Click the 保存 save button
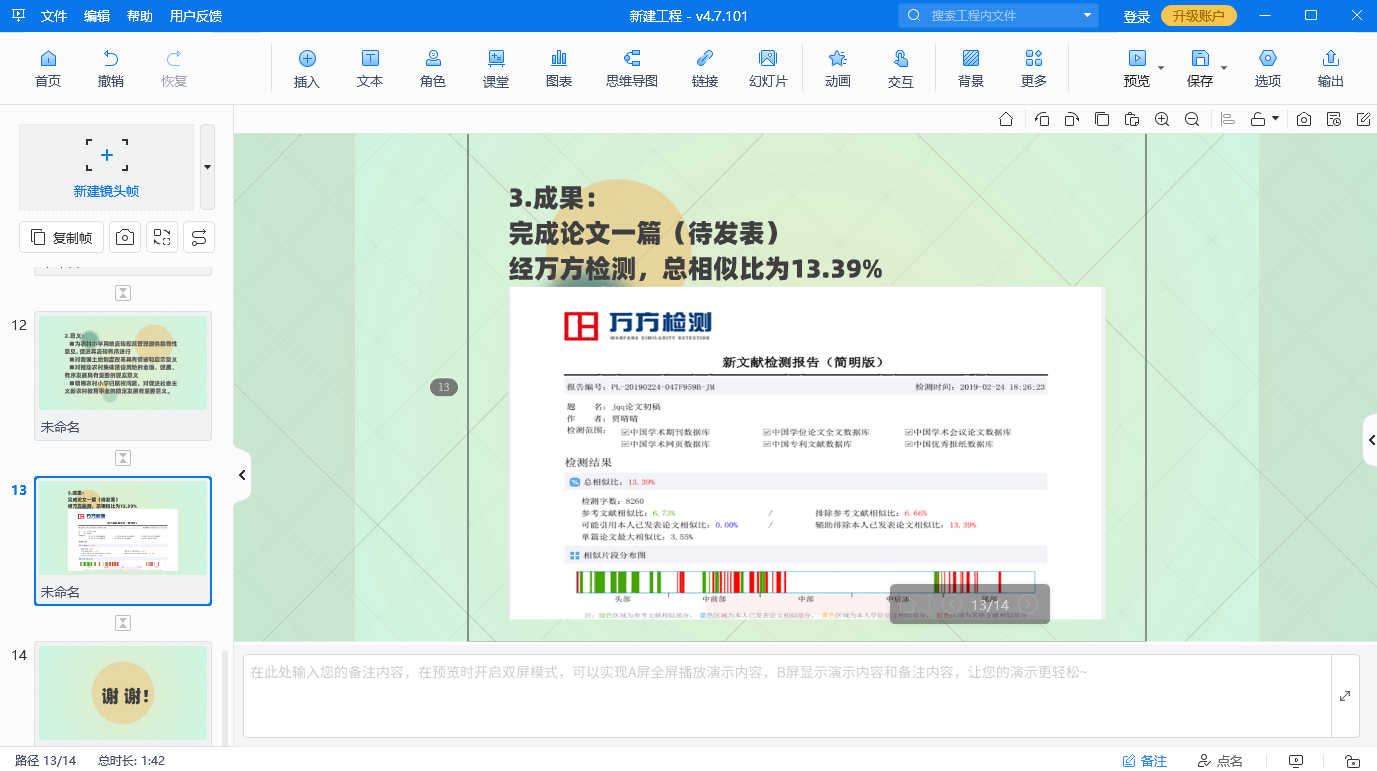This screenshot has height=771, width=1377. [1200, 68]
